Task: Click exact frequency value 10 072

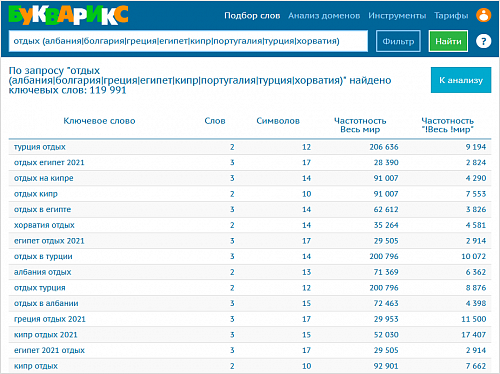Action: pyautogui.click(x=474, y=257)
